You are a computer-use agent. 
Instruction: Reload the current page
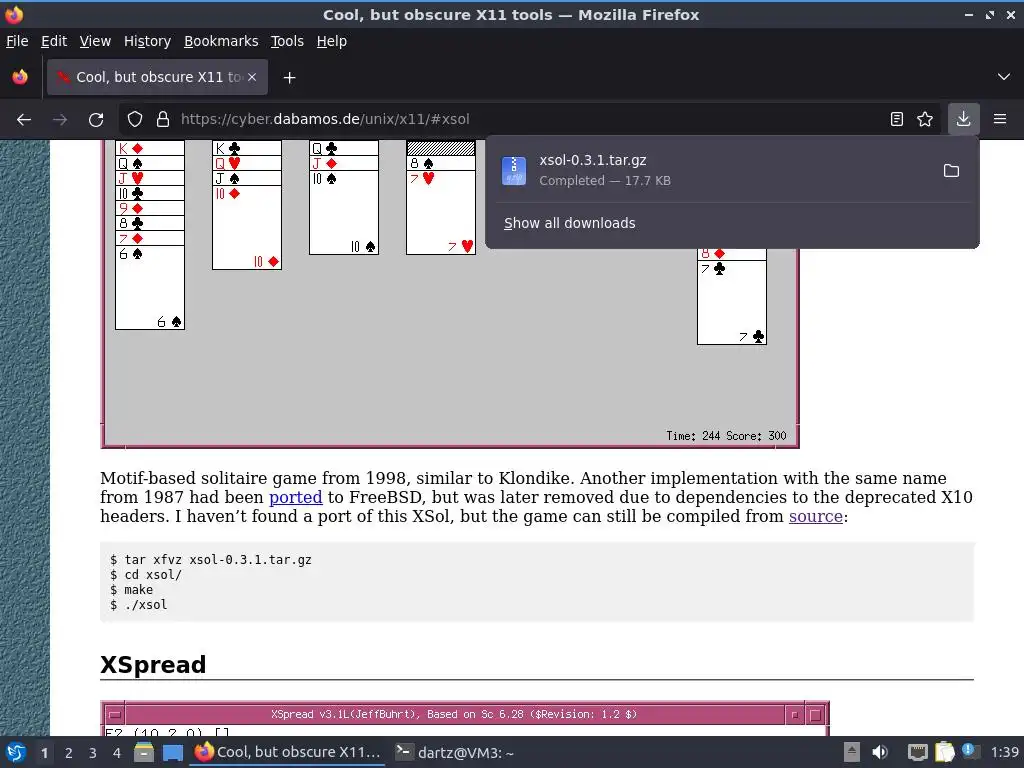[x=96, y=120]
